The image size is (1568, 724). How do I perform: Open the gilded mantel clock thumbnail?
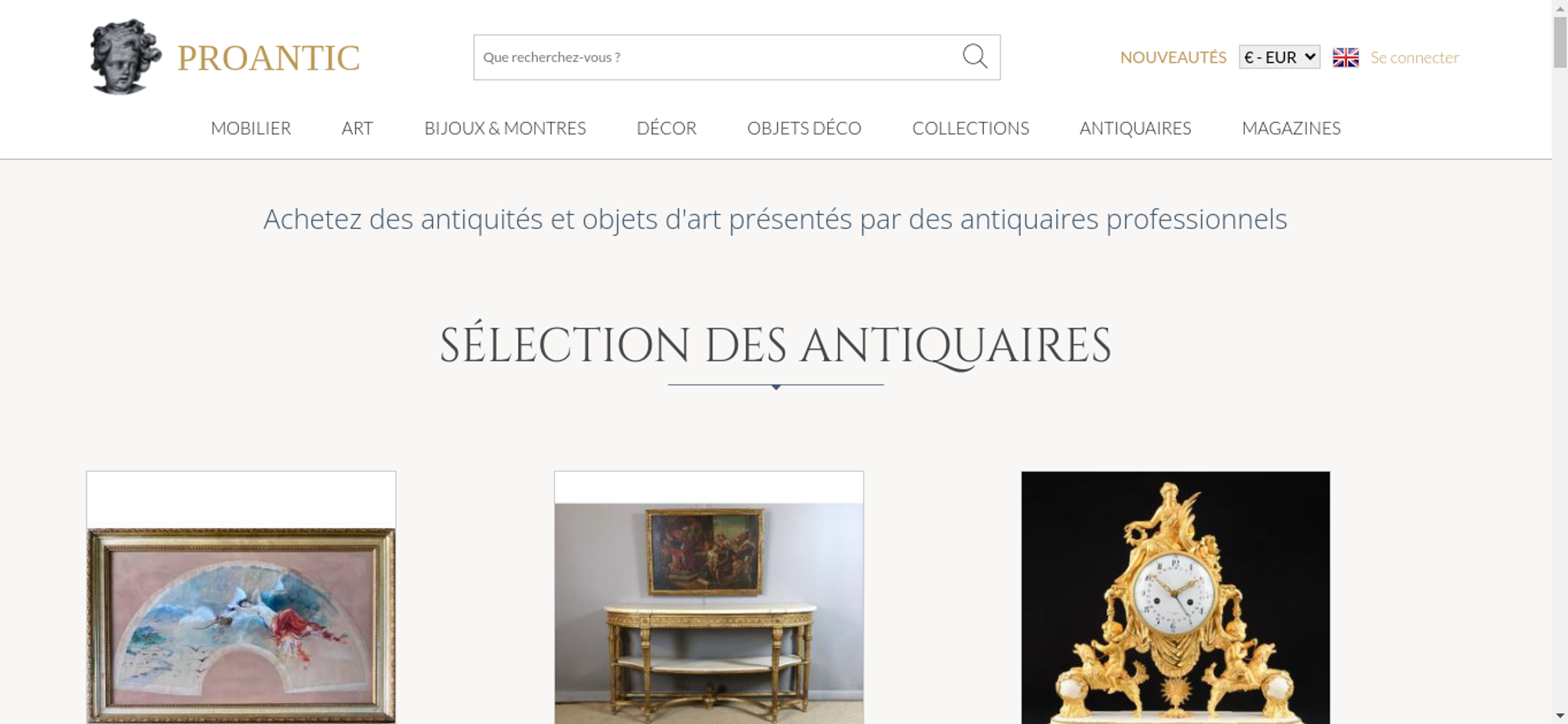click(x=1175, y=598)
